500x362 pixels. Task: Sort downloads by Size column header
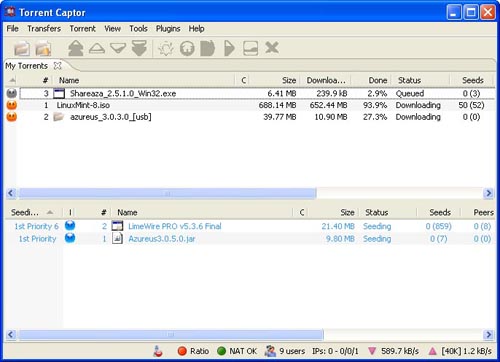pyautogui.click(x=274, y=80)
